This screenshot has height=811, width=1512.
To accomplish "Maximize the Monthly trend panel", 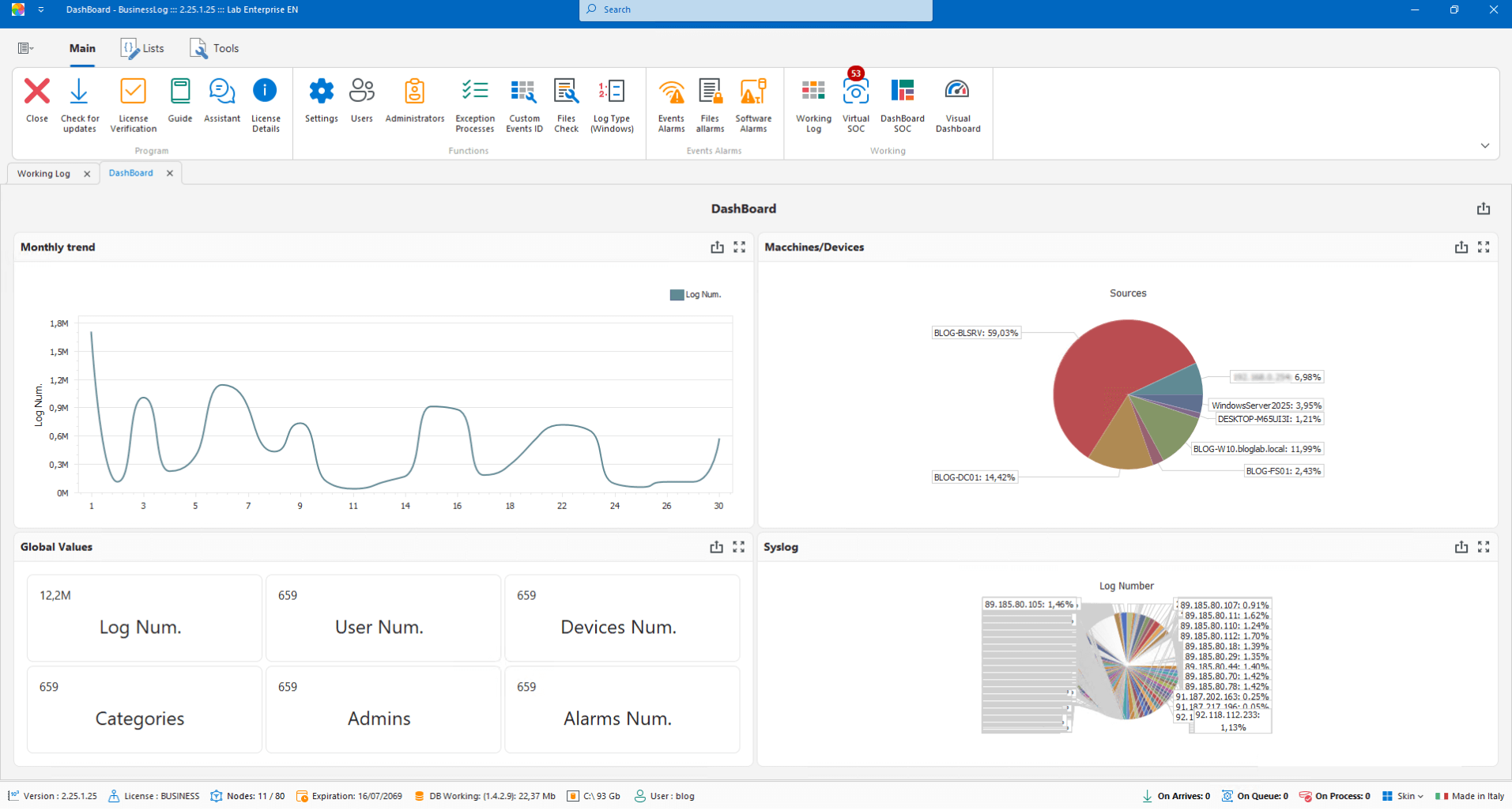I will coord(739,247).
